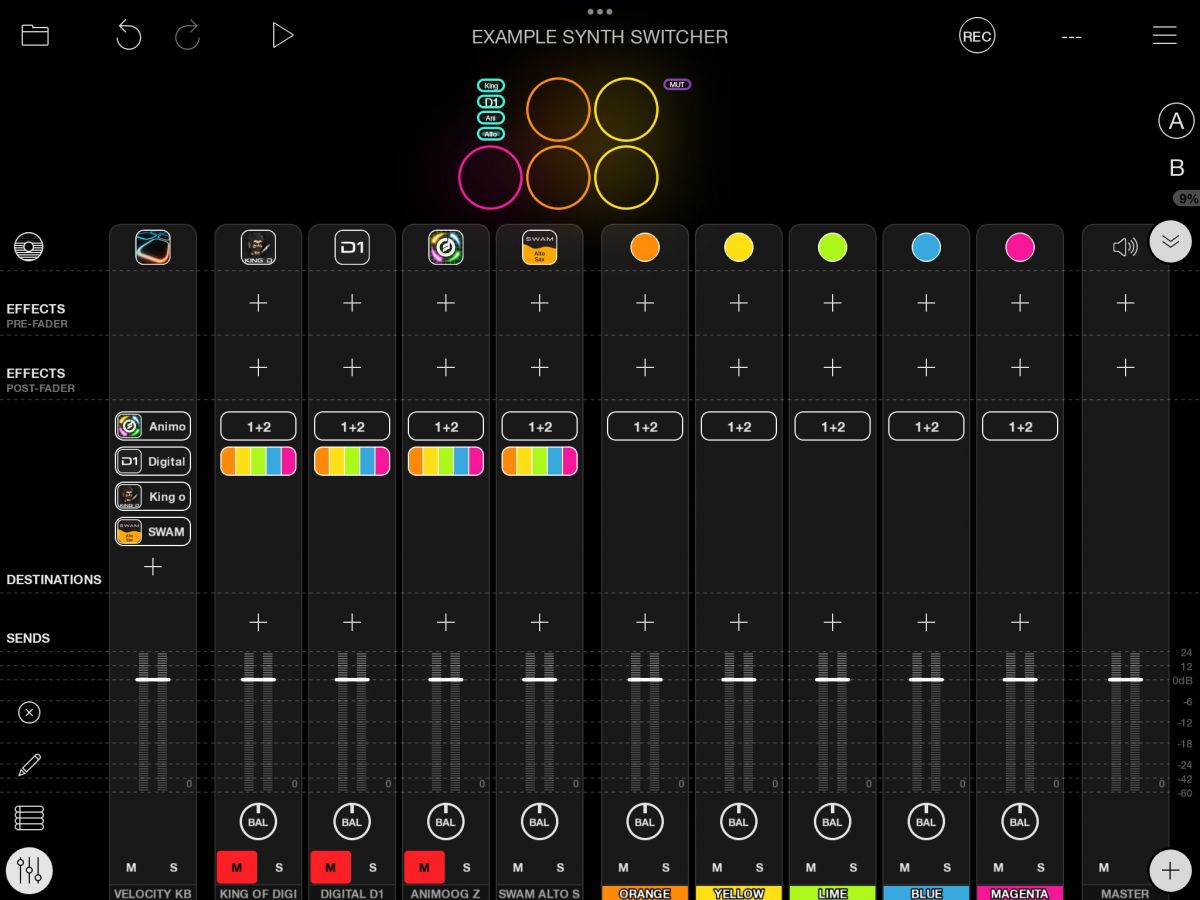Open the Animoog Z channel icon

click(446, 247)
